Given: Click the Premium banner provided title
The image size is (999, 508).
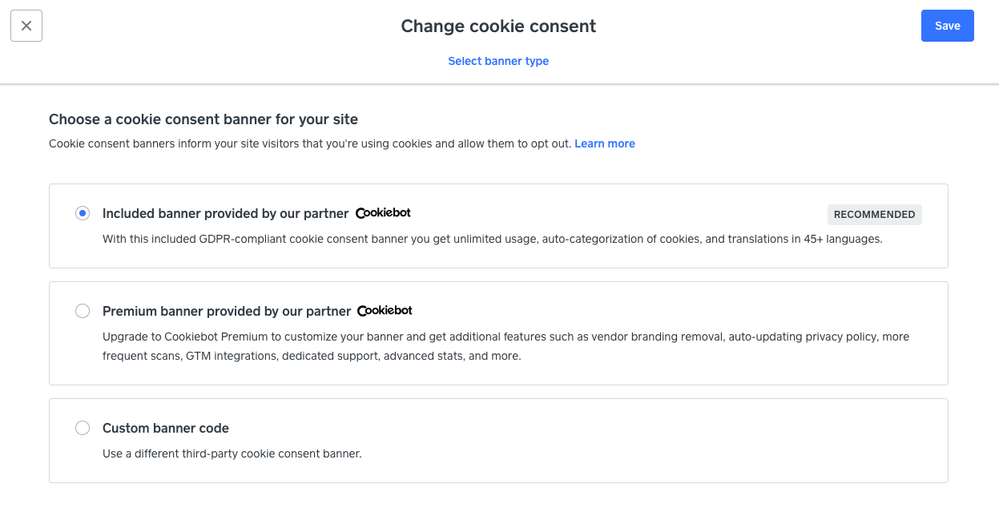Looking at the screenshot, I should pyautogui.click(x=226, y=311).
